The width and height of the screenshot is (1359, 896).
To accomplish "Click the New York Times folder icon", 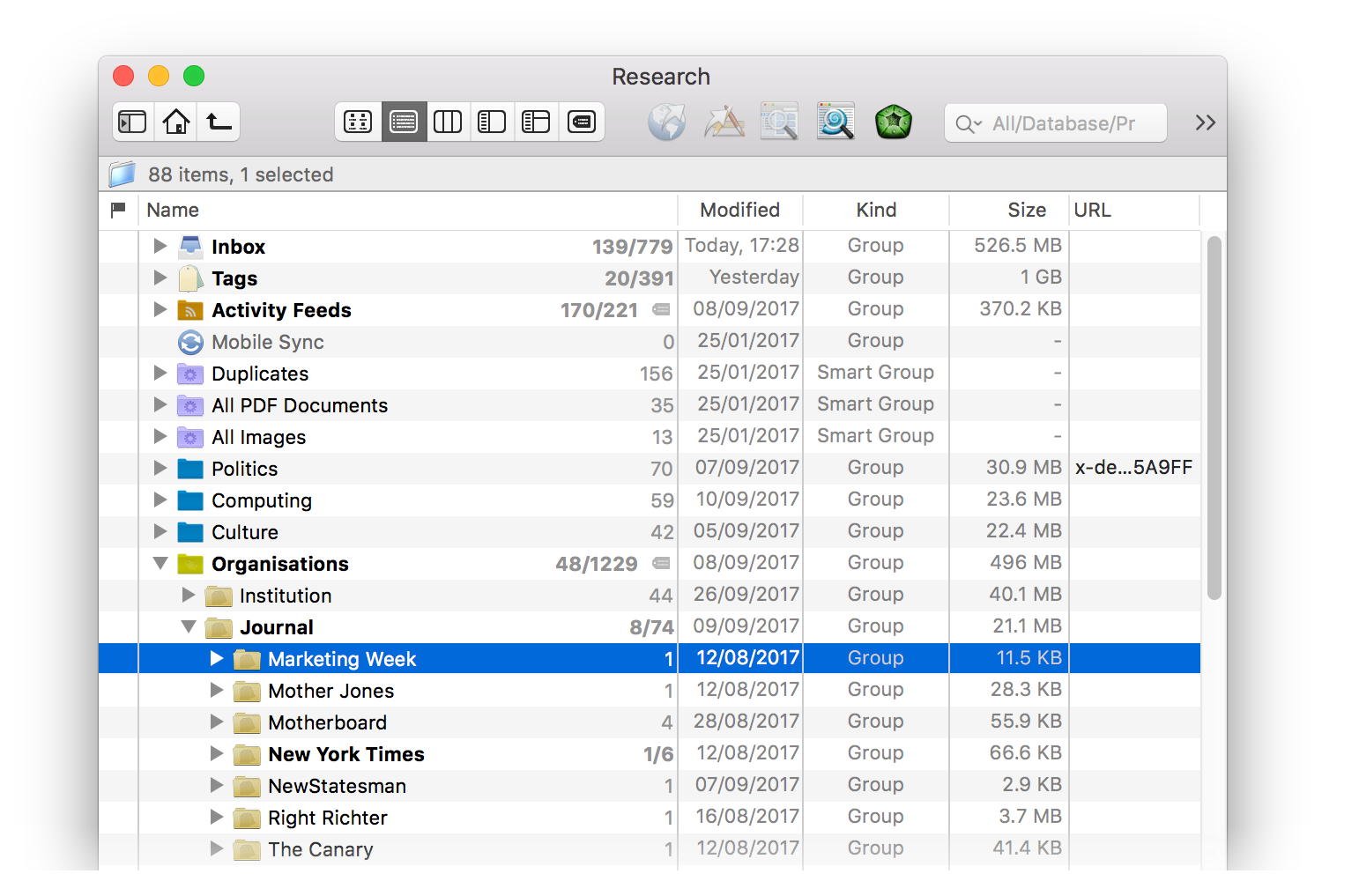I will click(x=247, y=754).
